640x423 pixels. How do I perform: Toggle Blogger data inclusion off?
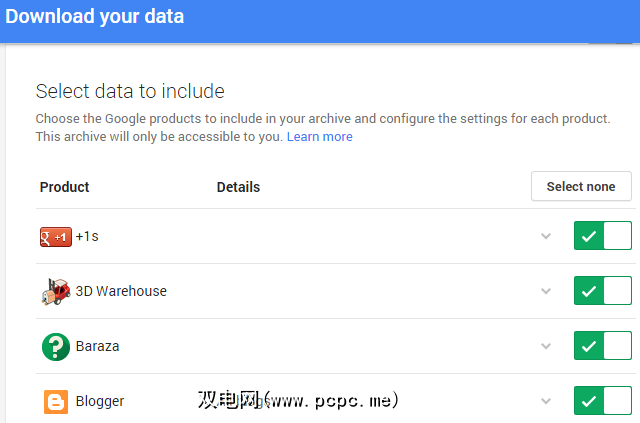coord(602,401)
